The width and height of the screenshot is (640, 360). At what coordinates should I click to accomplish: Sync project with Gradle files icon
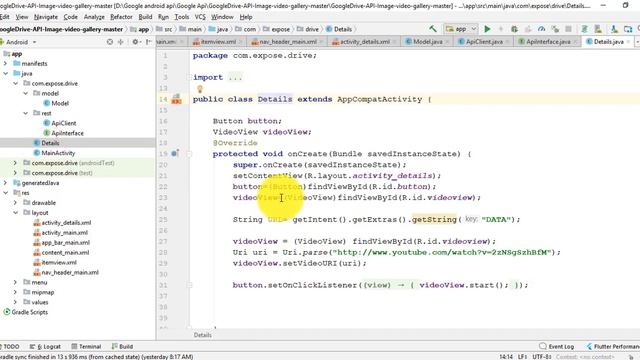[x=584, y=29]
